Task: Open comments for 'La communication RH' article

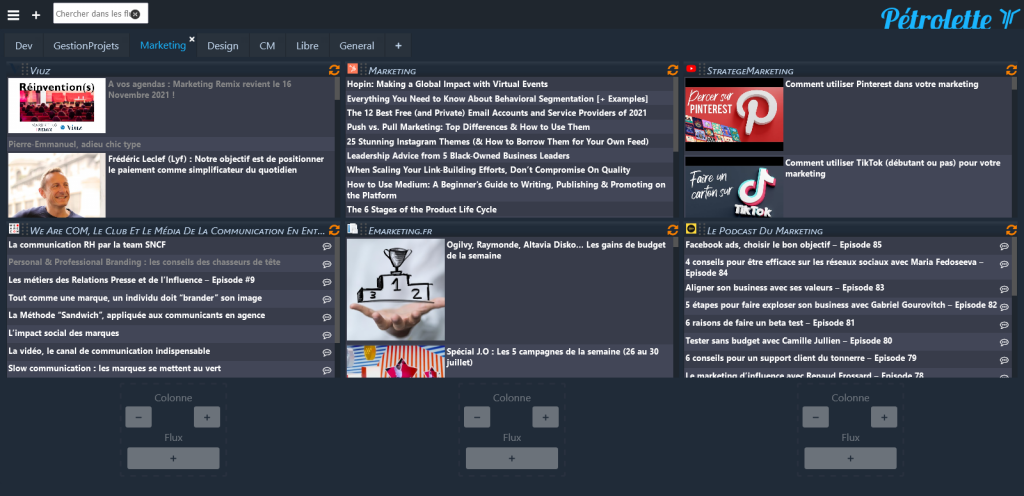Action: 326,246
